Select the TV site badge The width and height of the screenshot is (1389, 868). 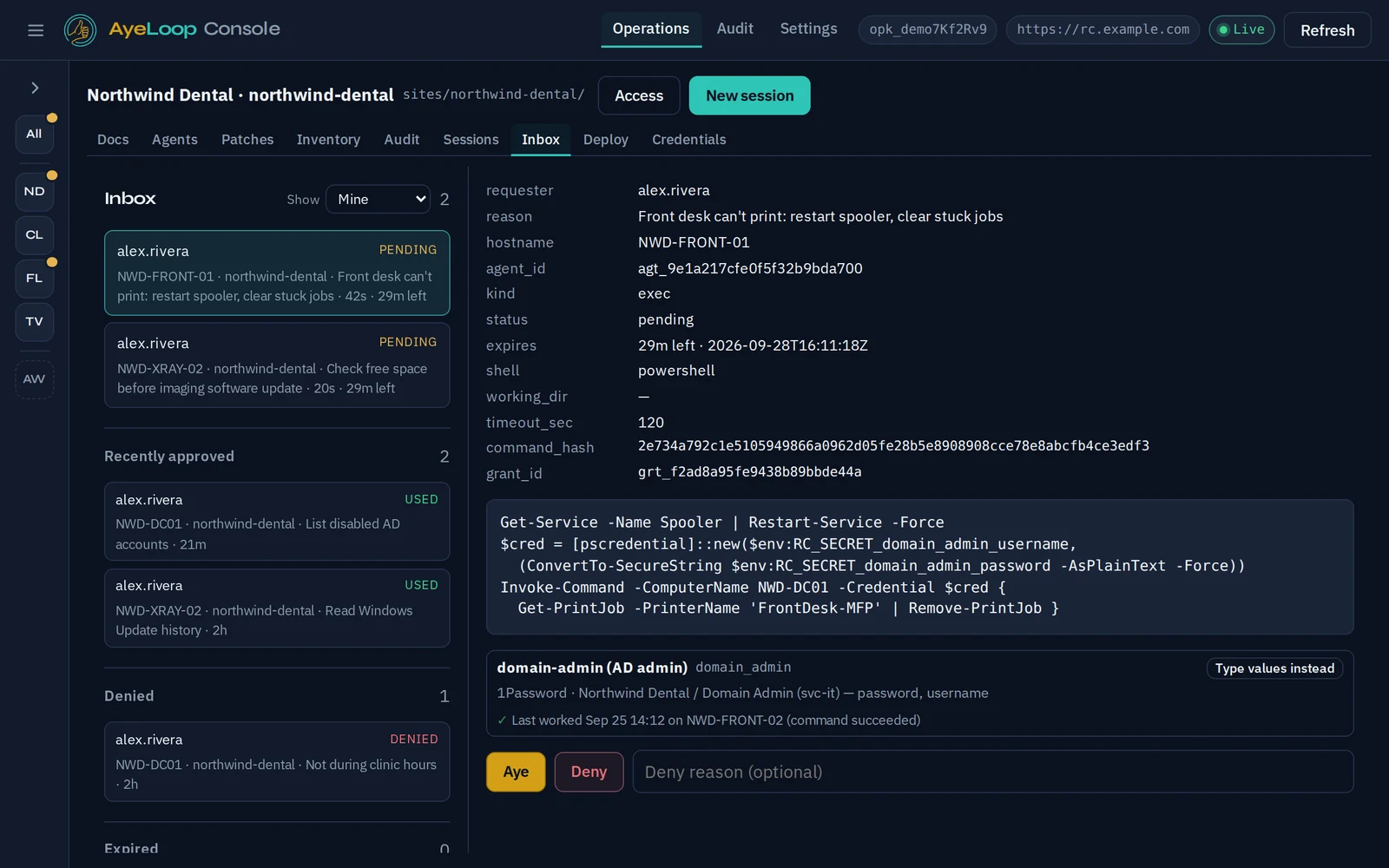[35, 322]
